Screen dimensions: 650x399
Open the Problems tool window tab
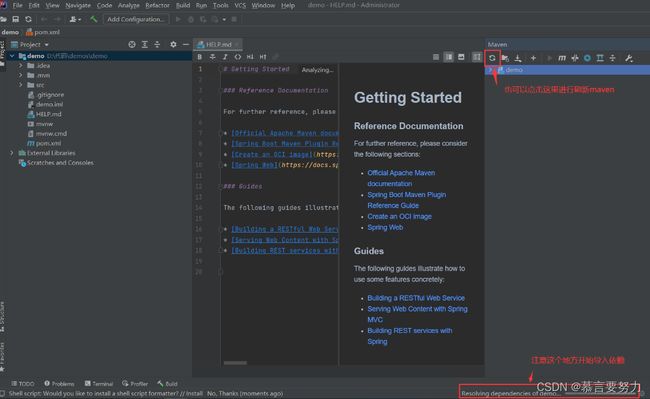click(x=59, y=384)
